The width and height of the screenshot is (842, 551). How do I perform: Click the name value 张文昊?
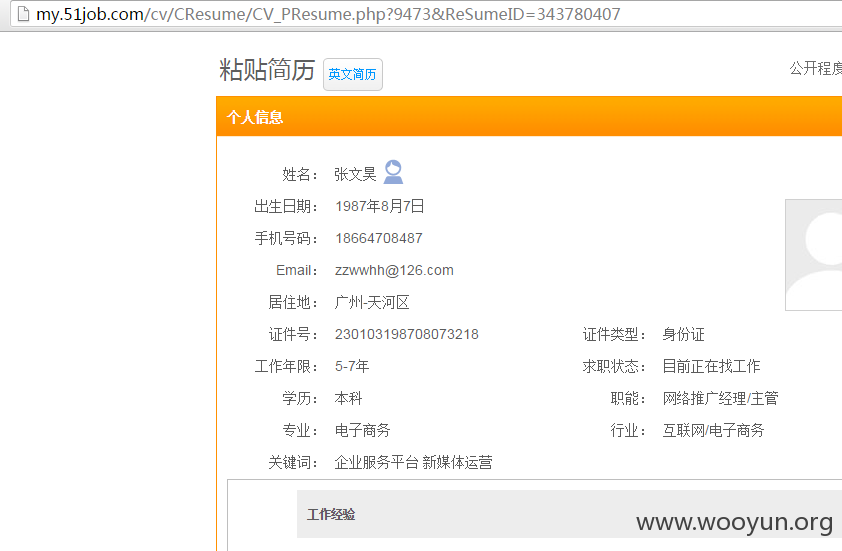click(355, 174)
